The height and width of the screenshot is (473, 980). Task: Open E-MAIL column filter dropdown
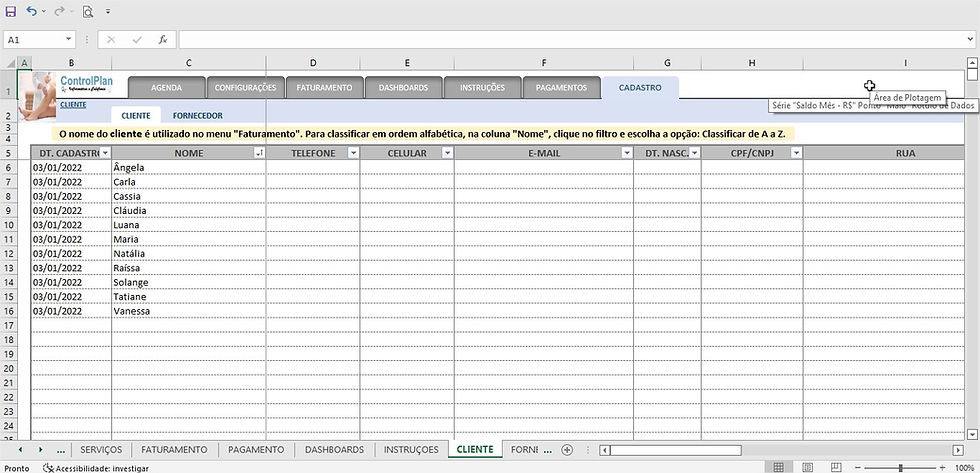[627, 153]
